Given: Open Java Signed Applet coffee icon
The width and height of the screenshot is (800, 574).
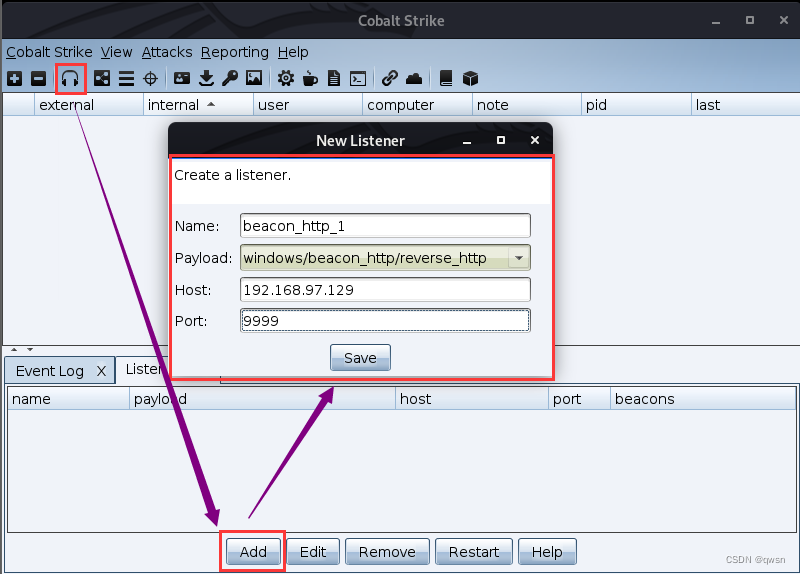Looking at the screenshot, I should click(310, 79).
